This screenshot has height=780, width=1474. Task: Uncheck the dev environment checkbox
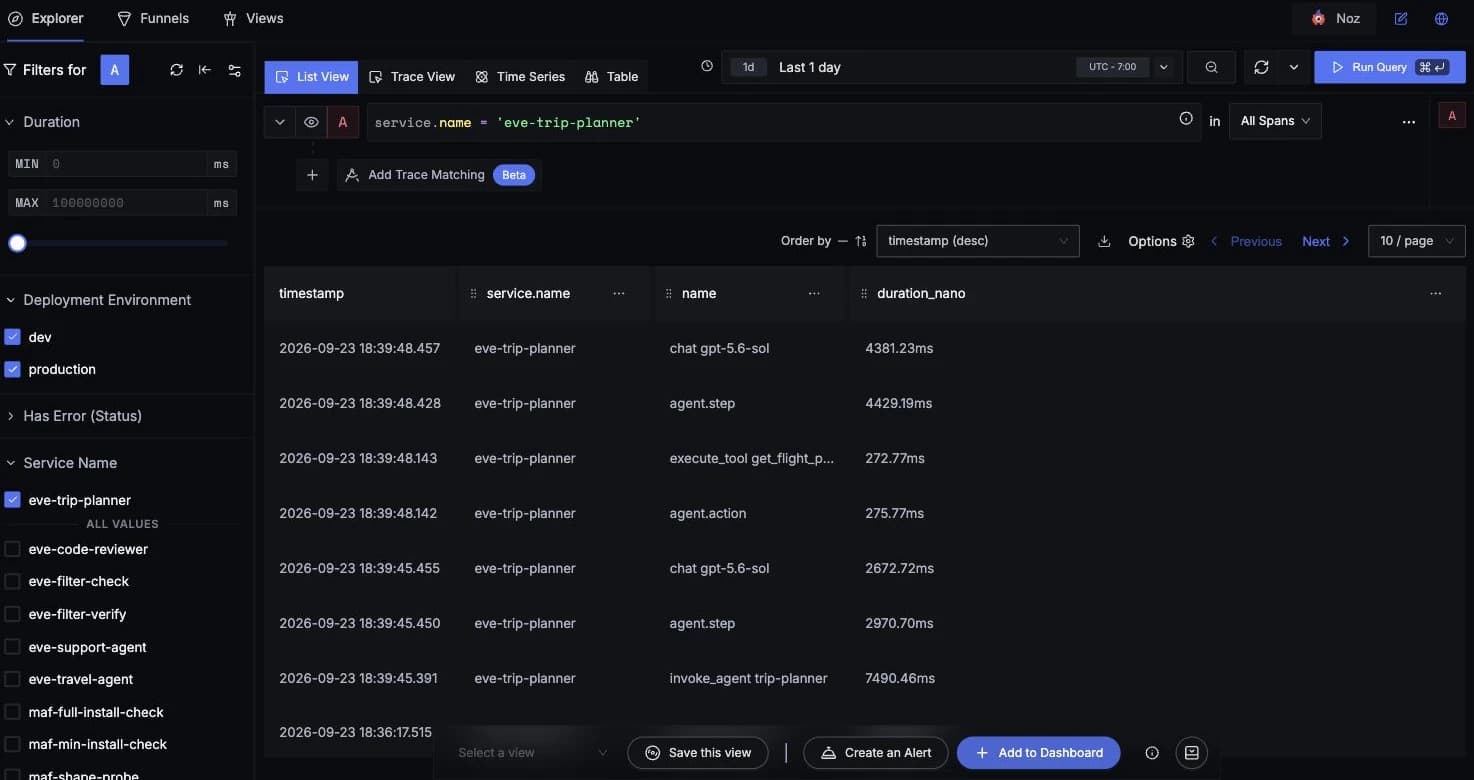tap(13, 337)
